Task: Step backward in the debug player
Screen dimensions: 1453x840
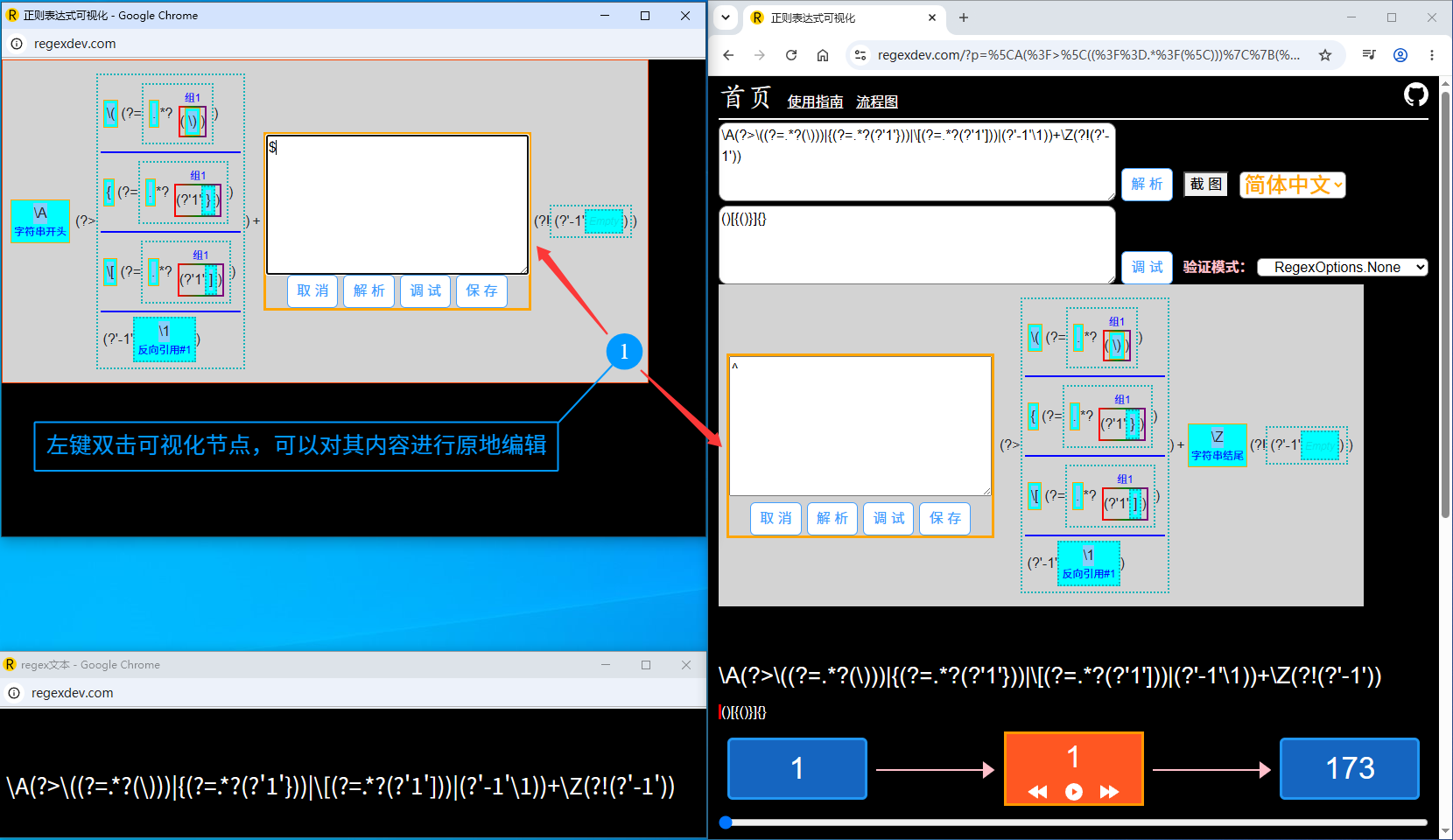Action: pos(1038,792)
